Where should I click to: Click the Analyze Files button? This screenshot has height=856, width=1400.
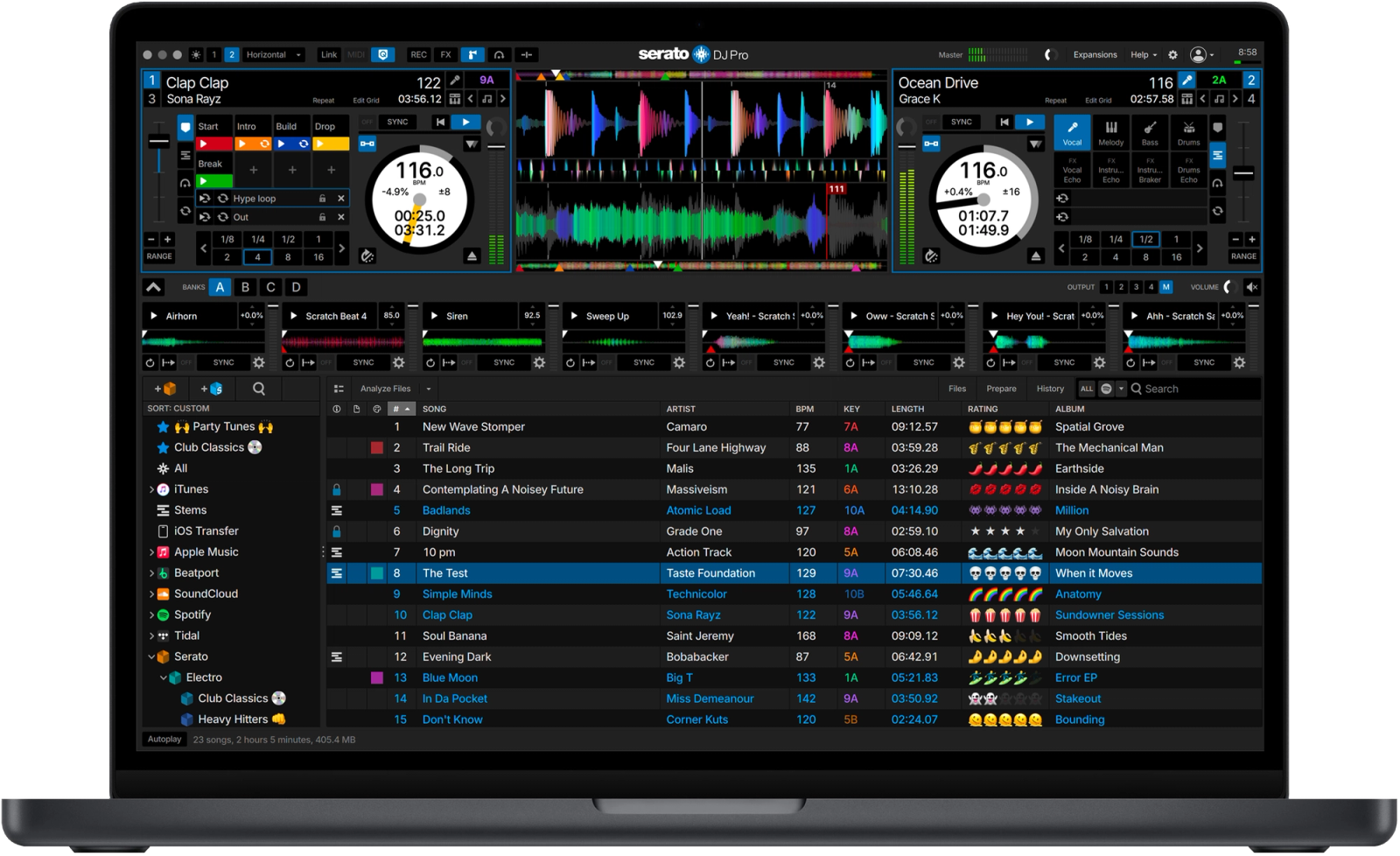pyautogui.click(x=385, y=389)
